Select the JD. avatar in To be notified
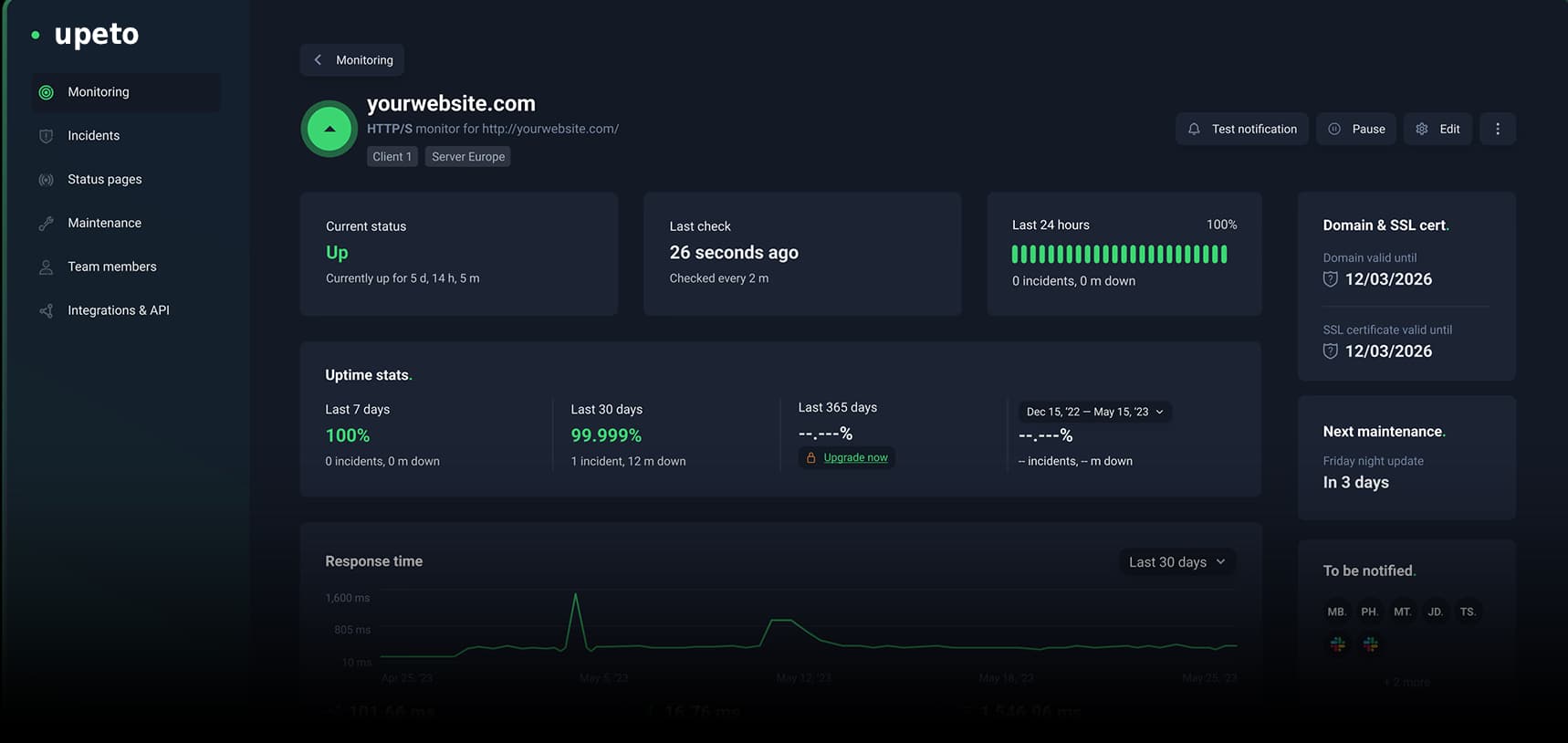Image resolution: width=1568 pixels, height=743 pixels. tap(1436, 612)
